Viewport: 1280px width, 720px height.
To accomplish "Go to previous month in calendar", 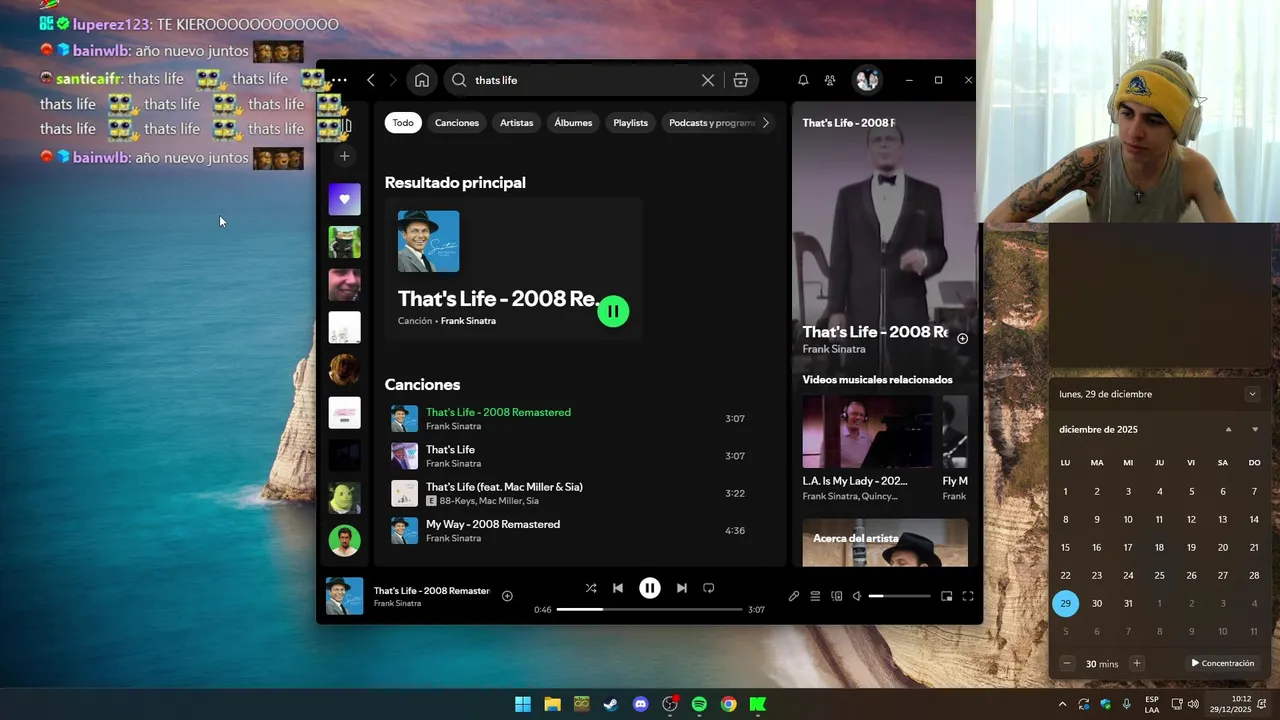I will tap(1229, 430).
